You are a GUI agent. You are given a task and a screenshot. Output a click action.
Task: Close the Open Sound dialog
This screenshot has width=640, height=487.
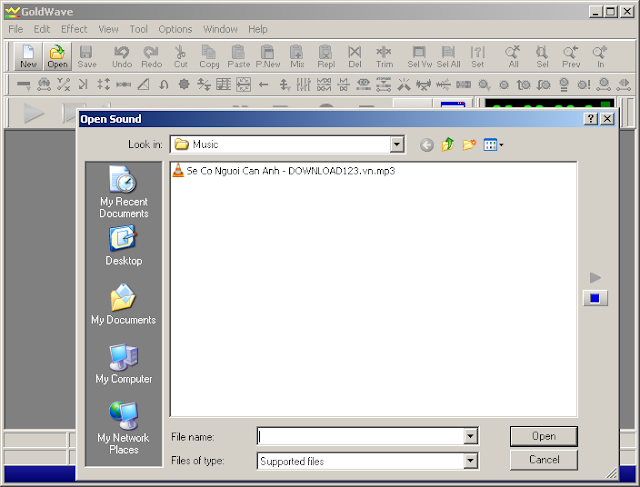point(608,119)
